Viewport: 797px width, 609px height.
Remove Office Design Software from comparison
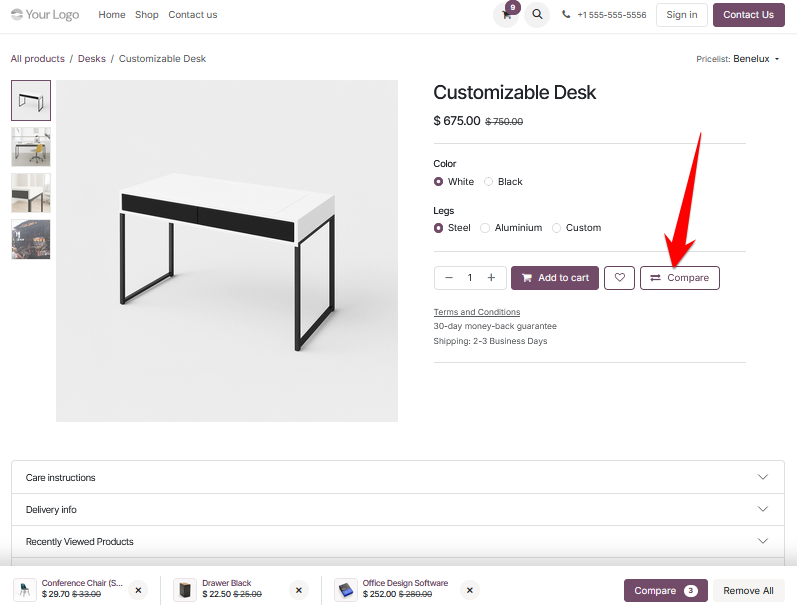click(x=470, y=590)
